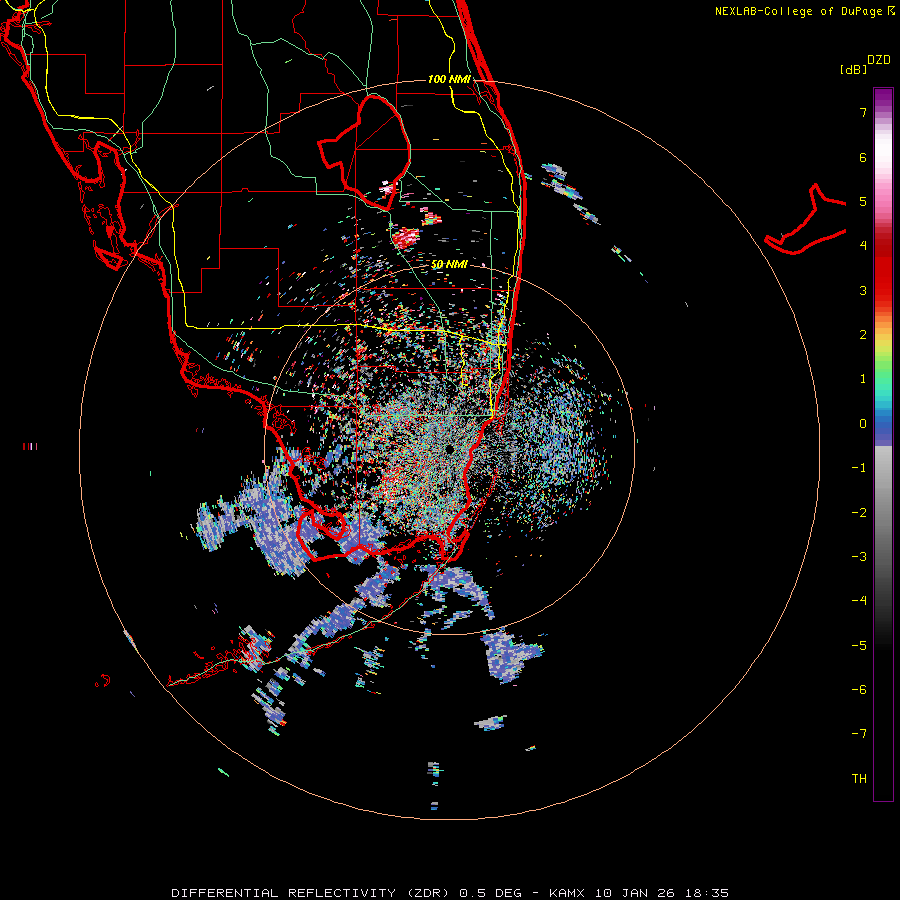Click the -3 value on color scale
This screenshot has height=900, width=900.
pos(859,557)
